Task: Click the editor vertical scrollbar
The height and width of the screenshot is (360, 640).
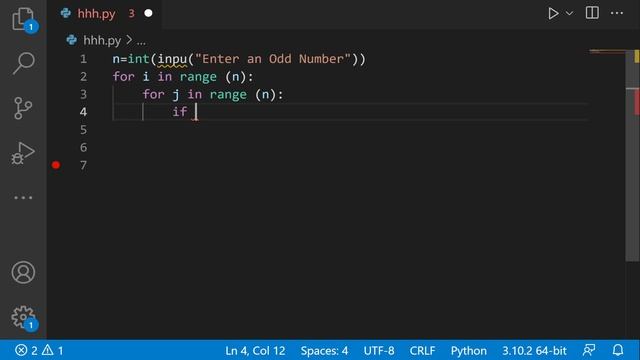Action: click(632, 155)
